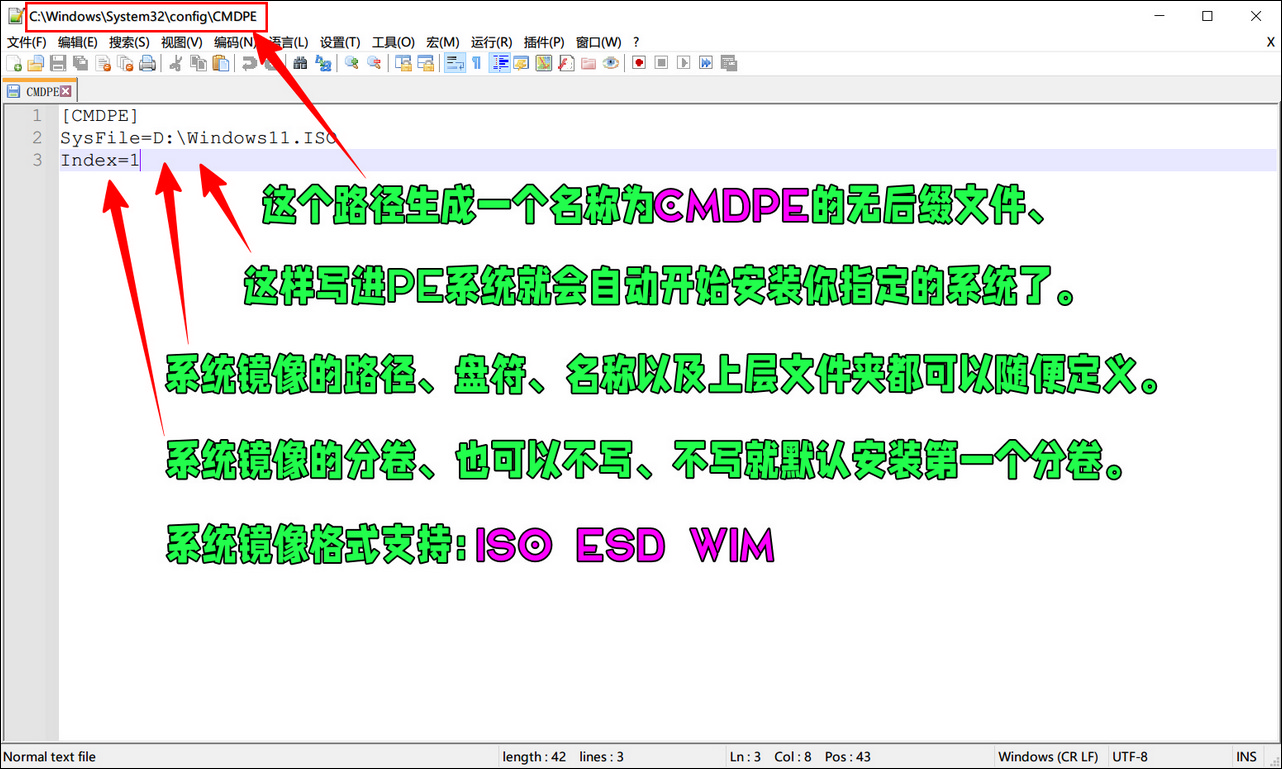Save the current file with the floppy icon
This screenshot has width=1282, height=769.
point(58,63)
